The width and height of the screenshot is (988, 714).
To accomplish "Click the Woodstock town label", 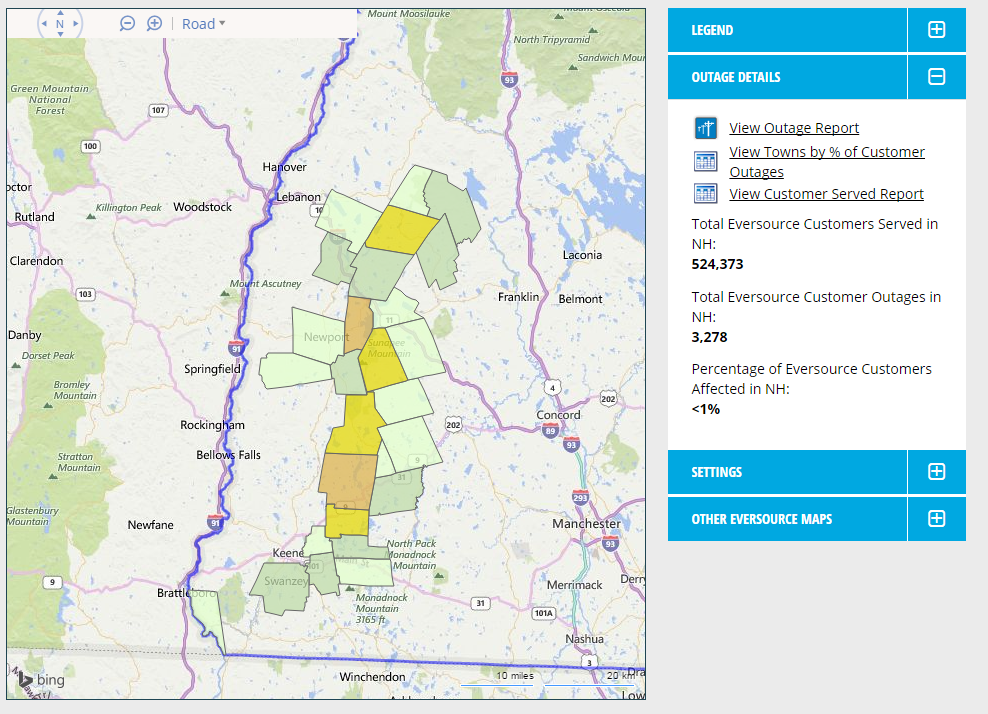I will coord(202,207).
